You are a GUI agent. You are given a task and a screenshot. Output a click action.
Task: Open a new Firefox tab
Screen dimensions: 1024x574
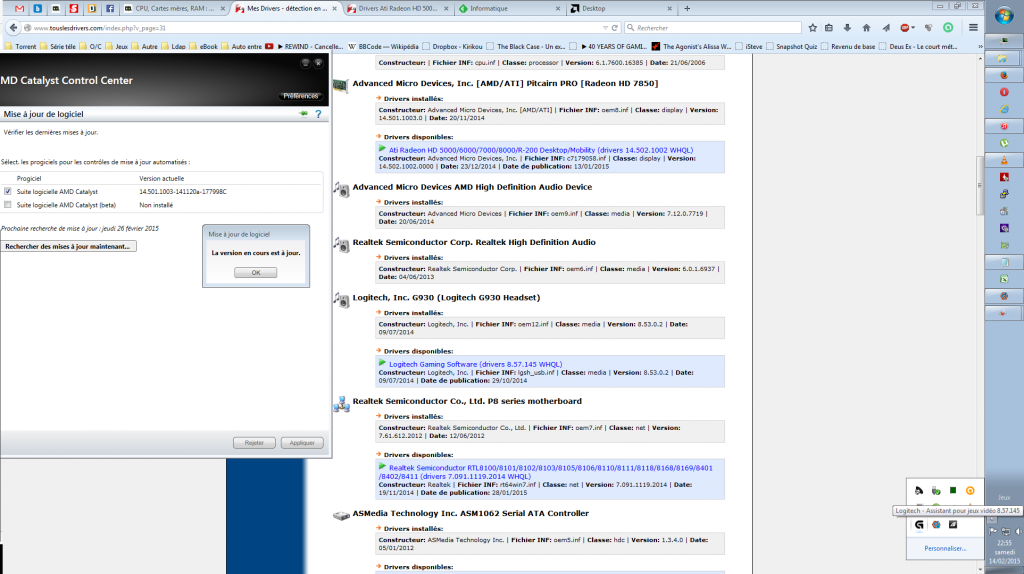tap(687, 8)
